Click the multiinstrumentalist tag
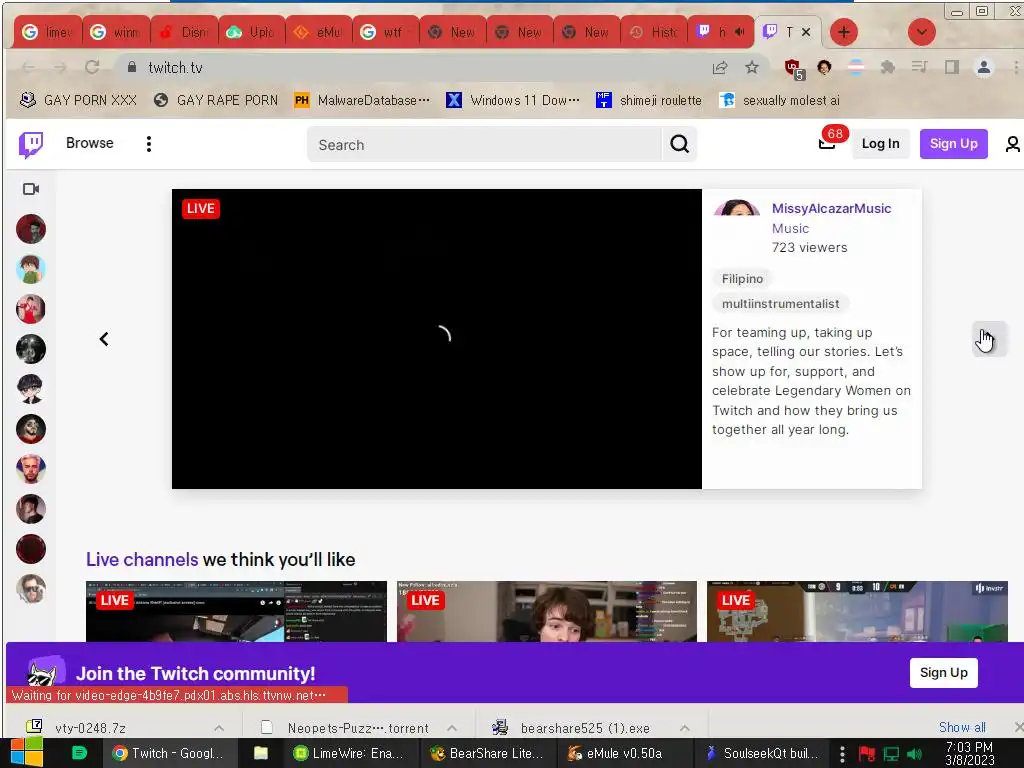 (780, 304)
